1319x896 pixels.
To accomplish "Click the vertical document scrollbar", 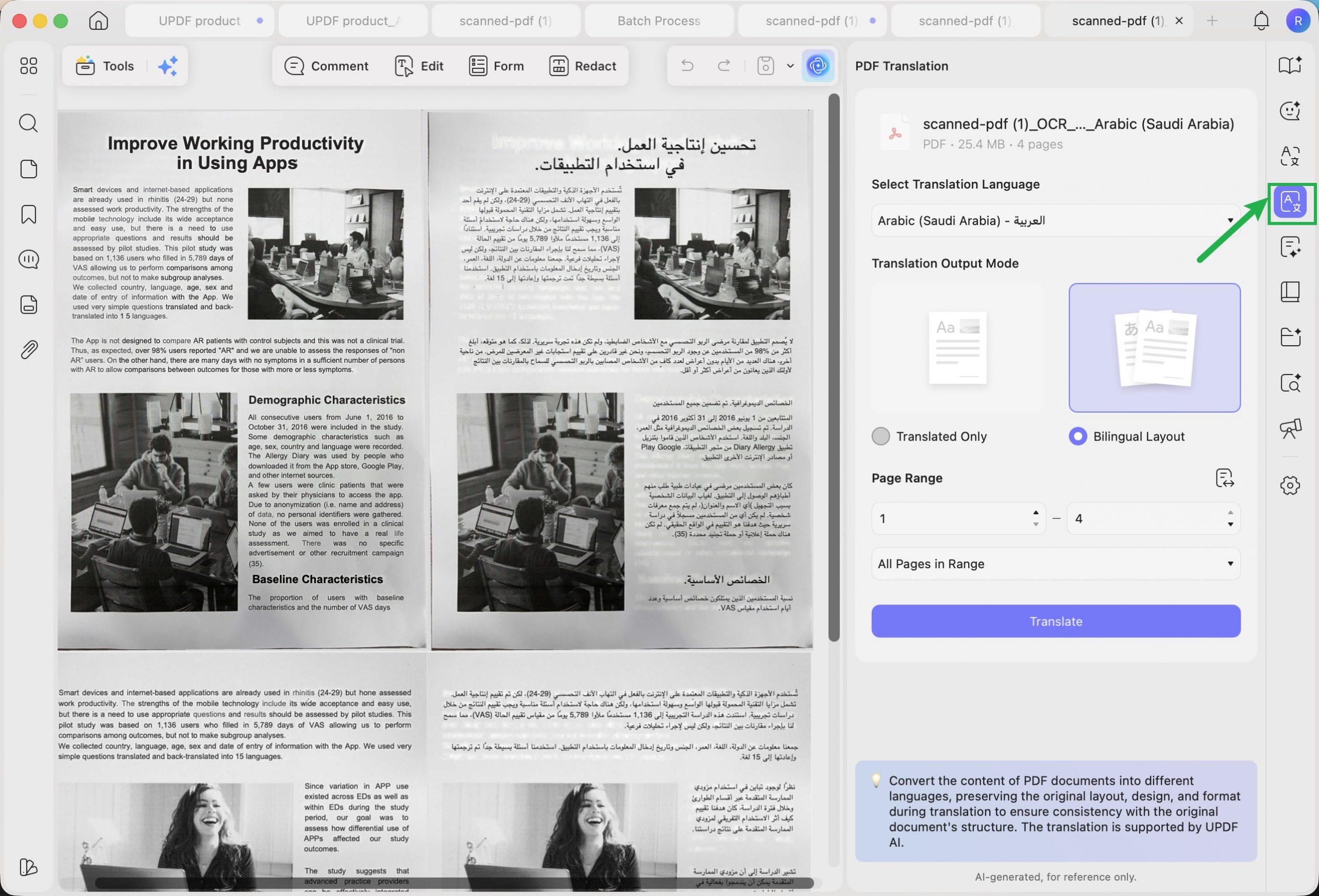I will tap(833, 367).
